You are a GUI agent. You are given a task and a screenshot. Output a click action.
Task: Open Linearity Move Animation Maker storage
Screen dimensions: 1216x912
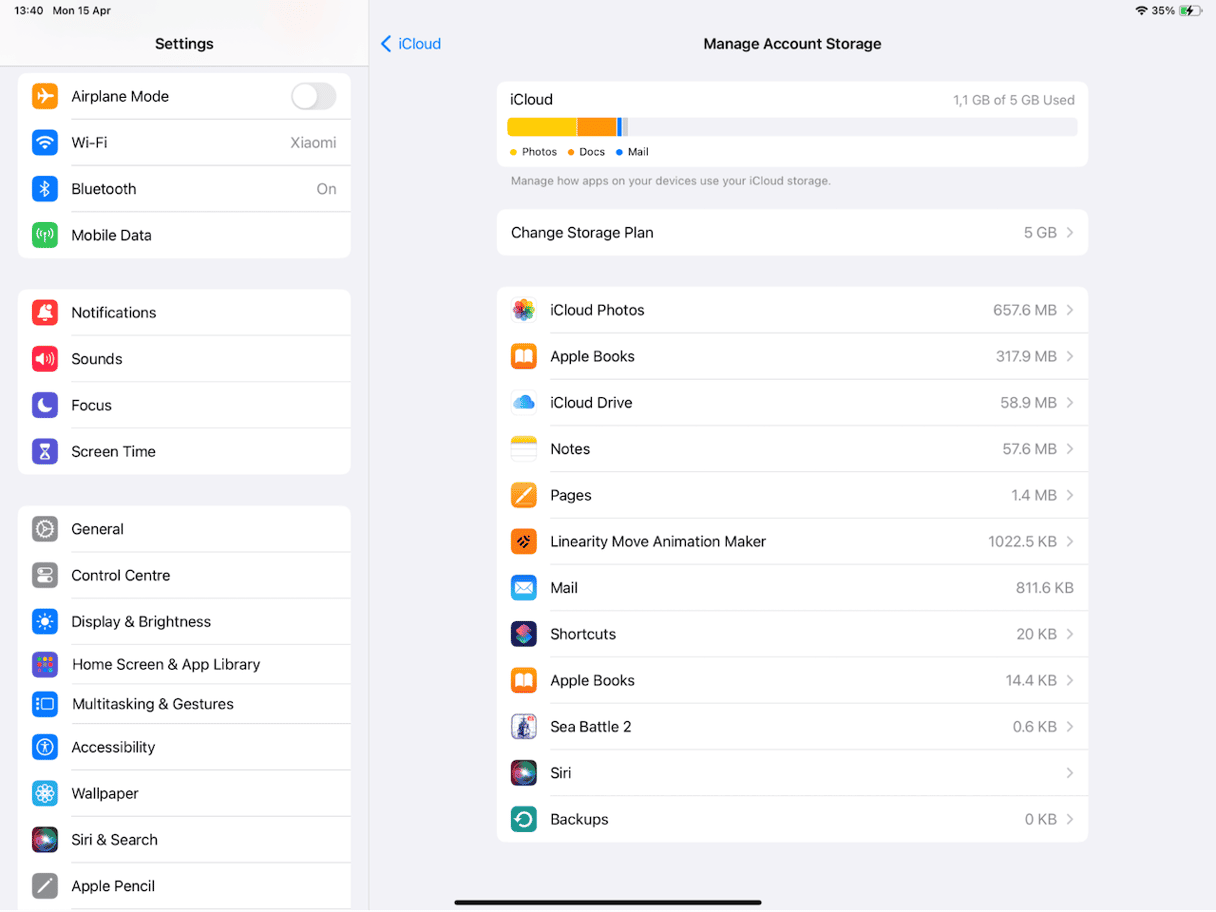point(792,541)
